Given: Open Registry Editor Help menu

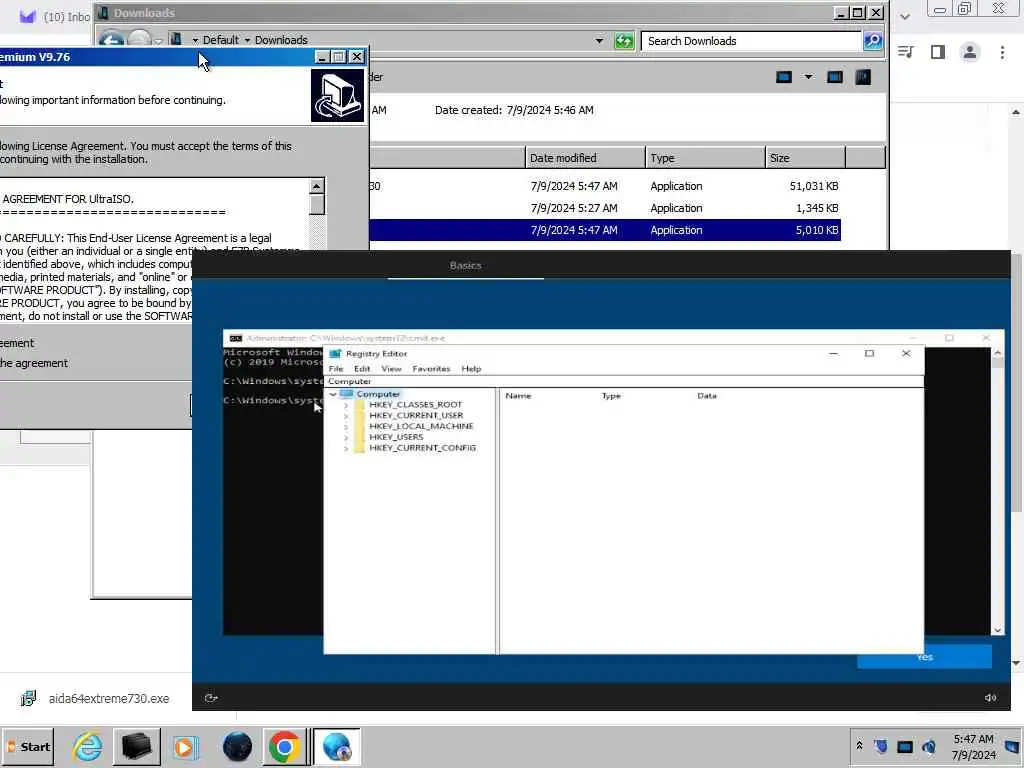Looking at the screenshot, I should coord(471,369).
